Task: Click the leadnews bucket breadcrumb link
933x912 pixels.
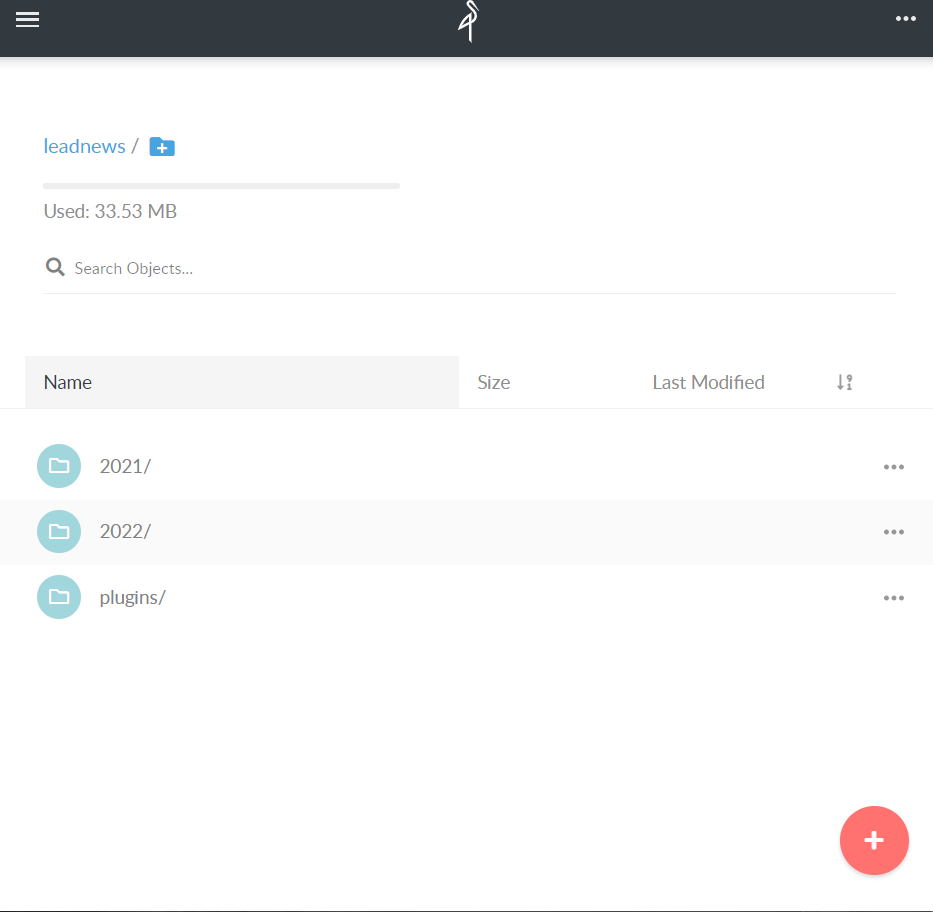Action: [84, 146]
